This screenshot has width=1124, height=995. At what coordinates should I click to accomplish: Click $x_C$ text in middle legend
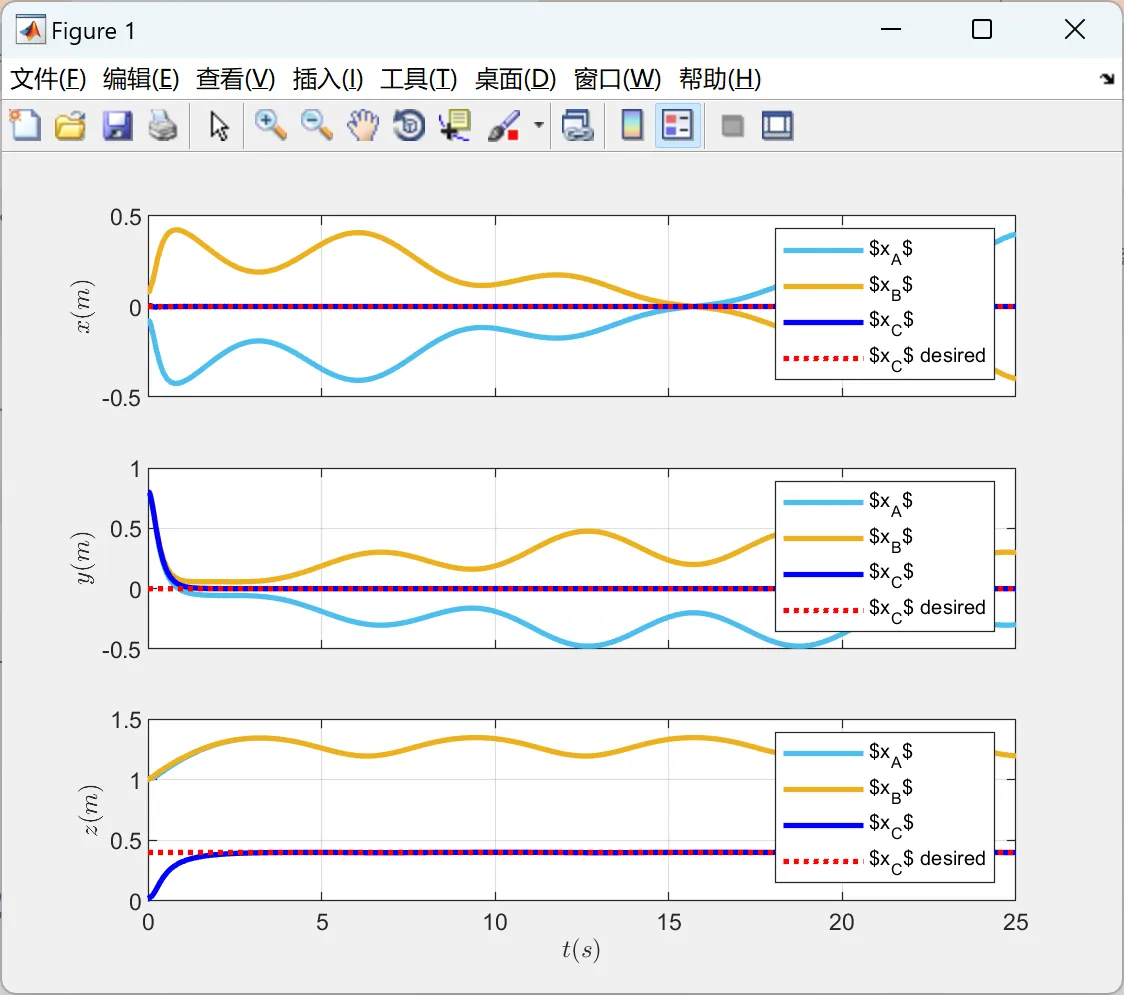point(891,573)
